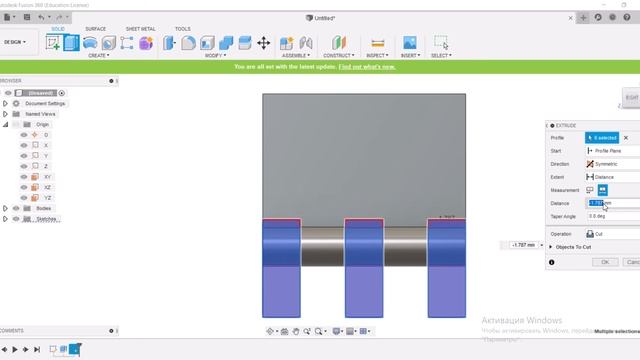Select the New Component icon
Image resolution: width=640 pixels, height=360 pixels.
click(x=287, y=43)
